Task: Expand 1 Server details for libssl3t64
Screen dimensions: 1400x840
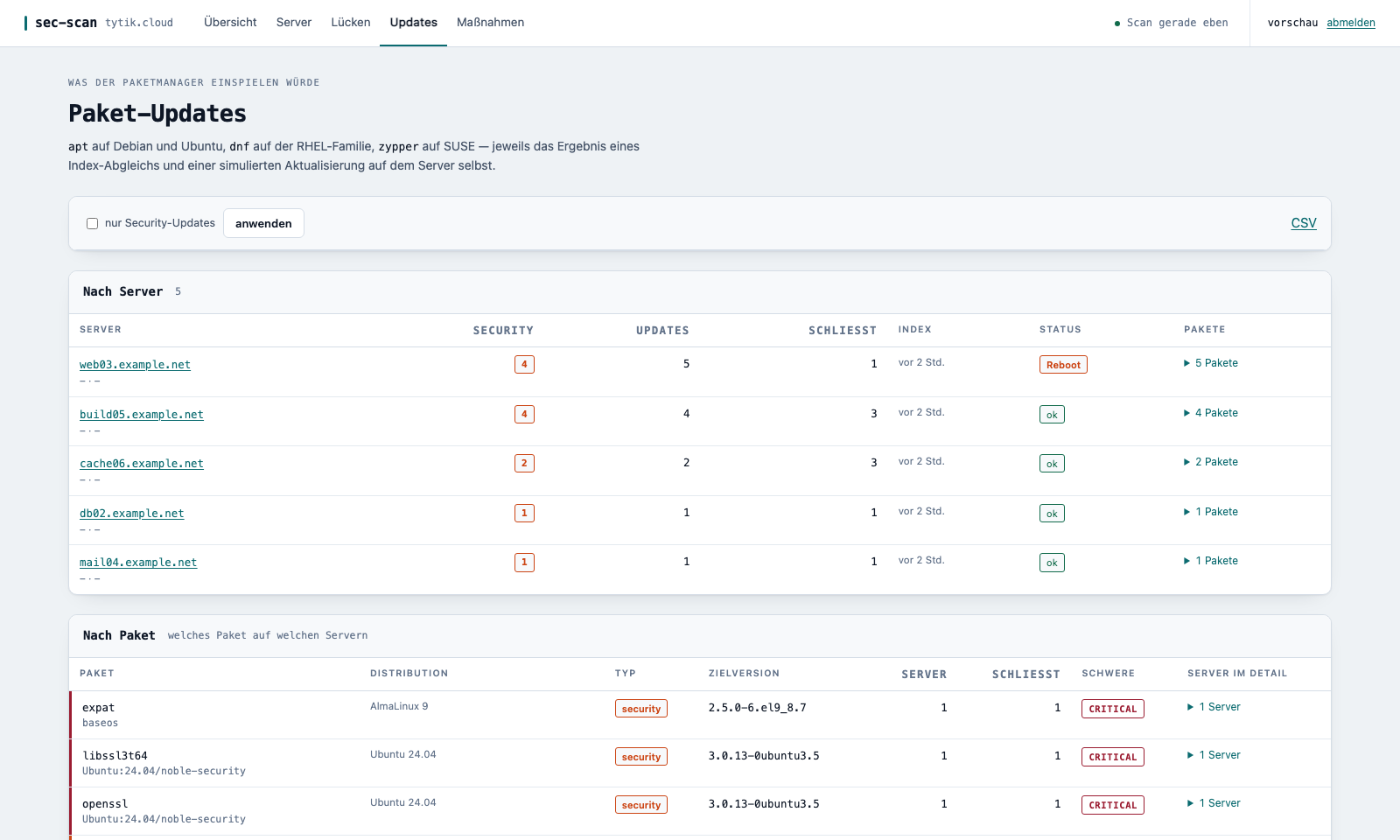Action: click(1214, 755)
